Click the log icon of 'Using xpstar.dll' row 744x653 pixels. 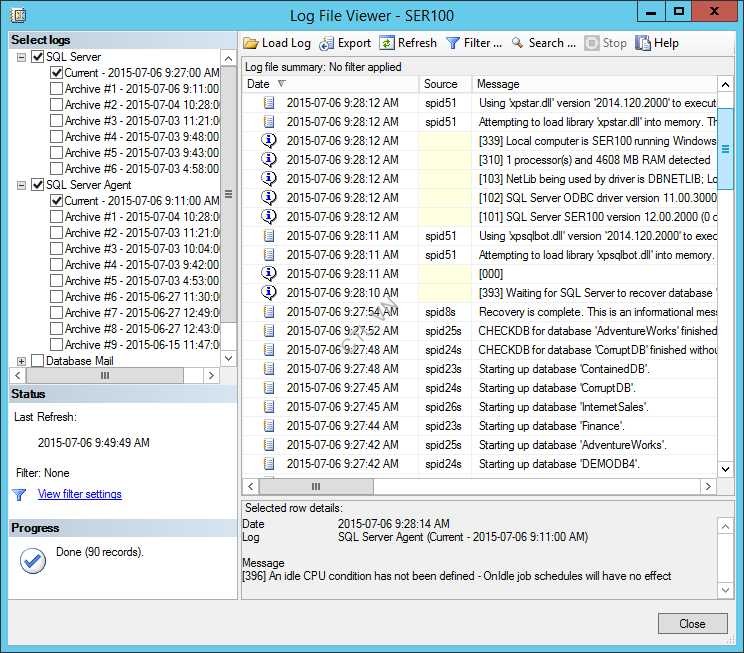click(269, 103)
